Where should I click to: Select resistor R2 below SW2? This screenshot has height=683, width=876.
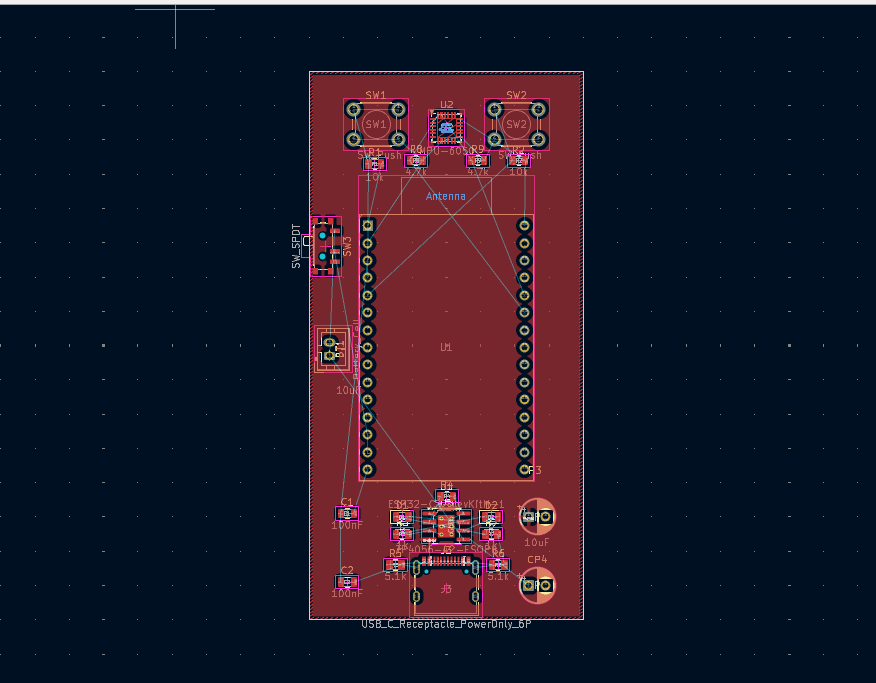[x=518, y=160]
